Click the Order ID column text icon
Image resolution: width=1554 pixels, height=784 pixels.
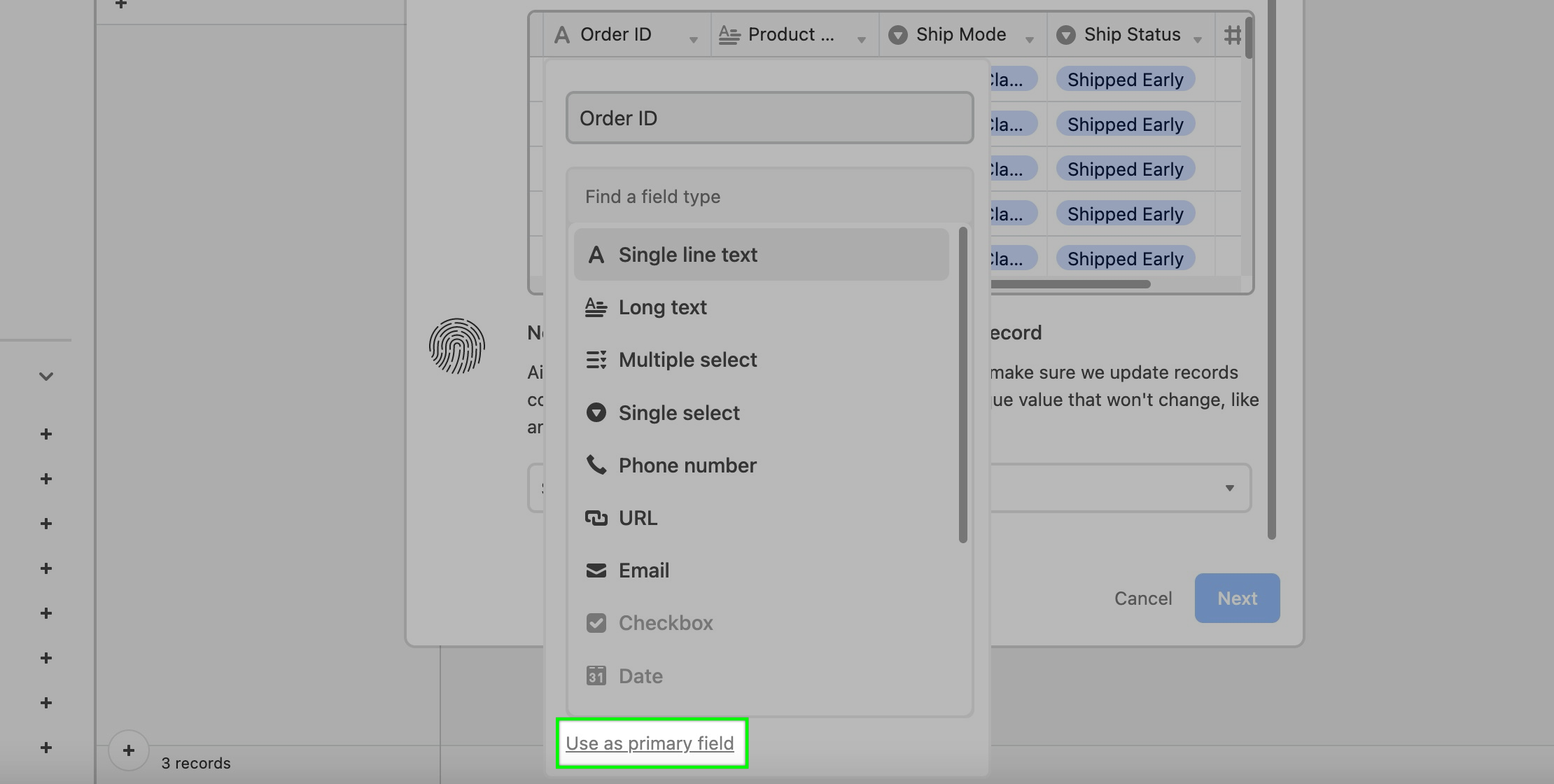tap(561, 34)
